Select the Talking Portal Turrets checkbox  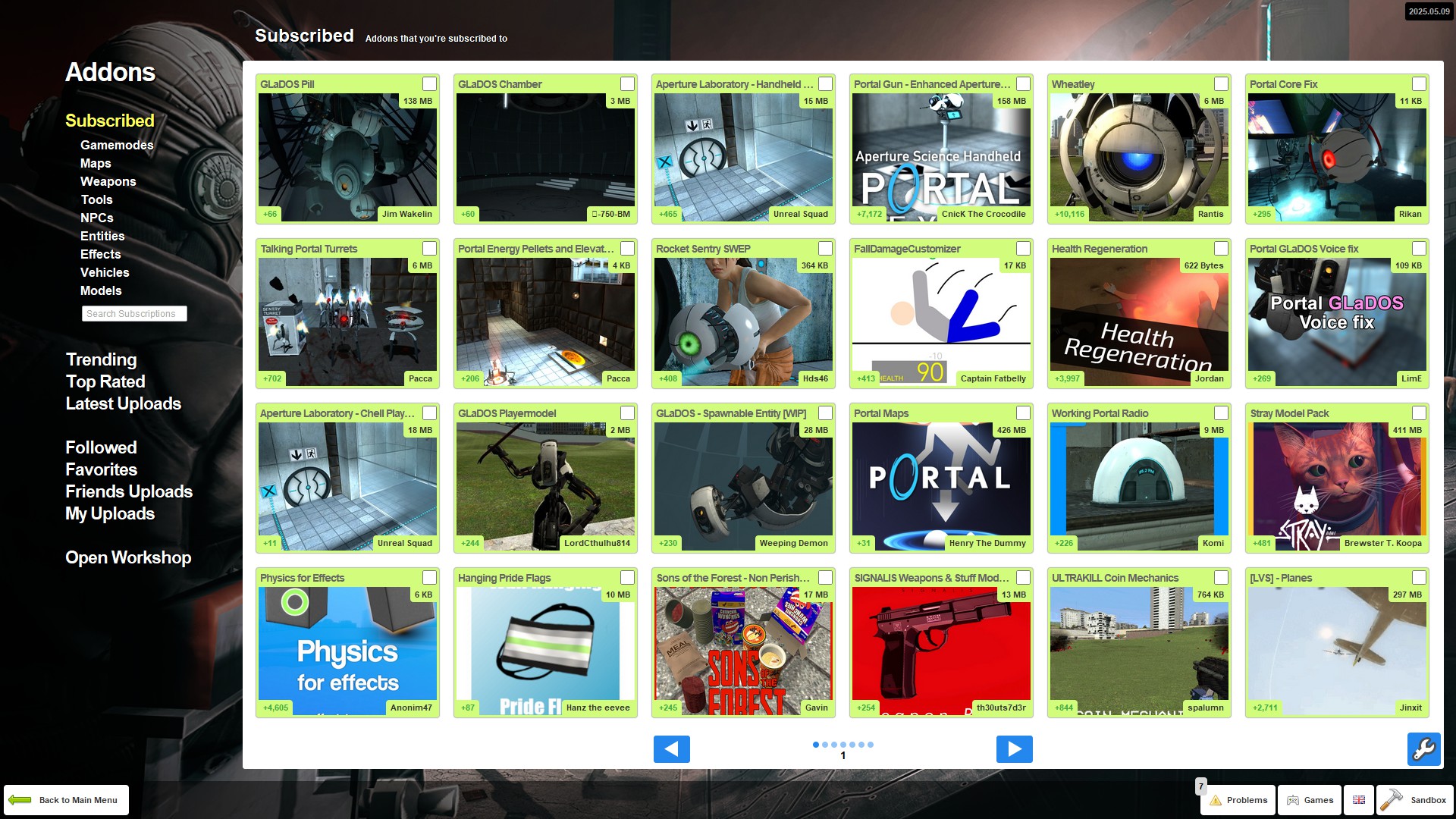429,248
